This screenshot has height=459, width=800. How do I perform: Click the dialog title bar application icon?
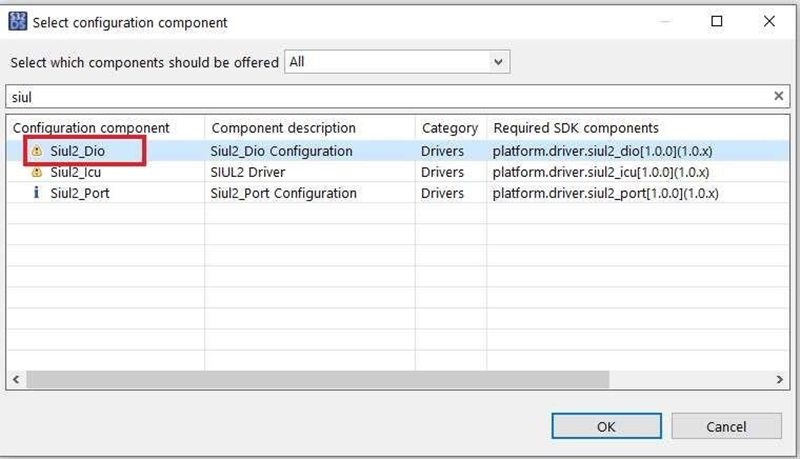point(16,21)
